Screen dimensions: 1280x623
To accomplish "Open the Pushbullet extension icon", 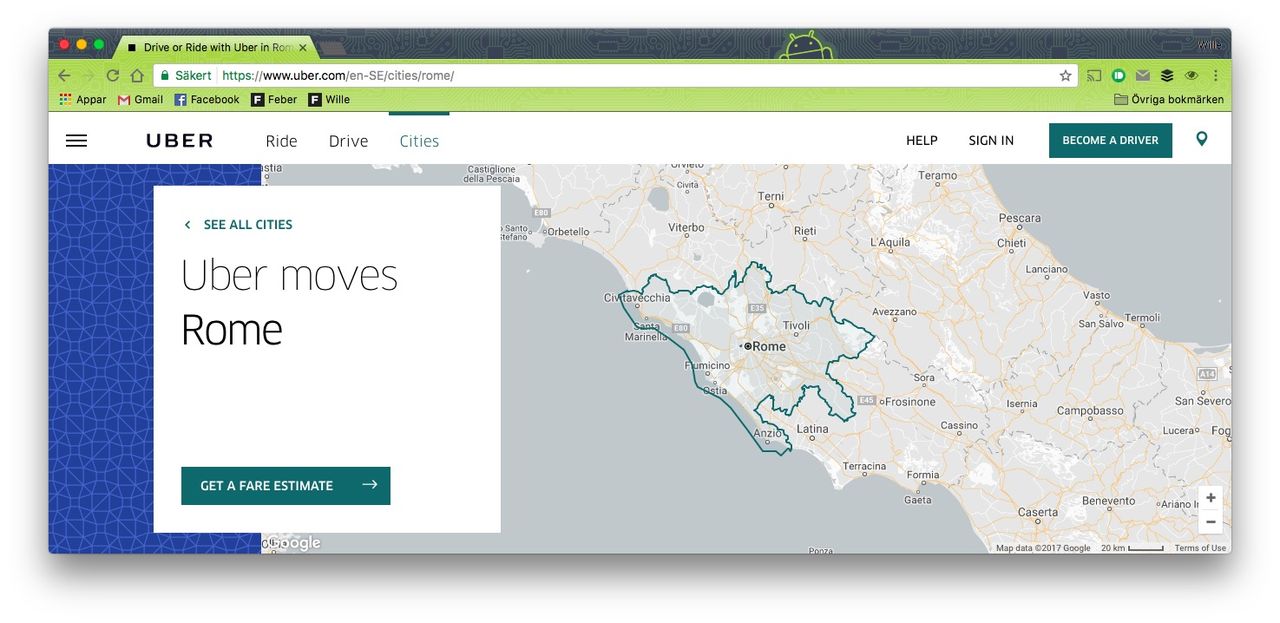I will click(x=1118, y=75).
